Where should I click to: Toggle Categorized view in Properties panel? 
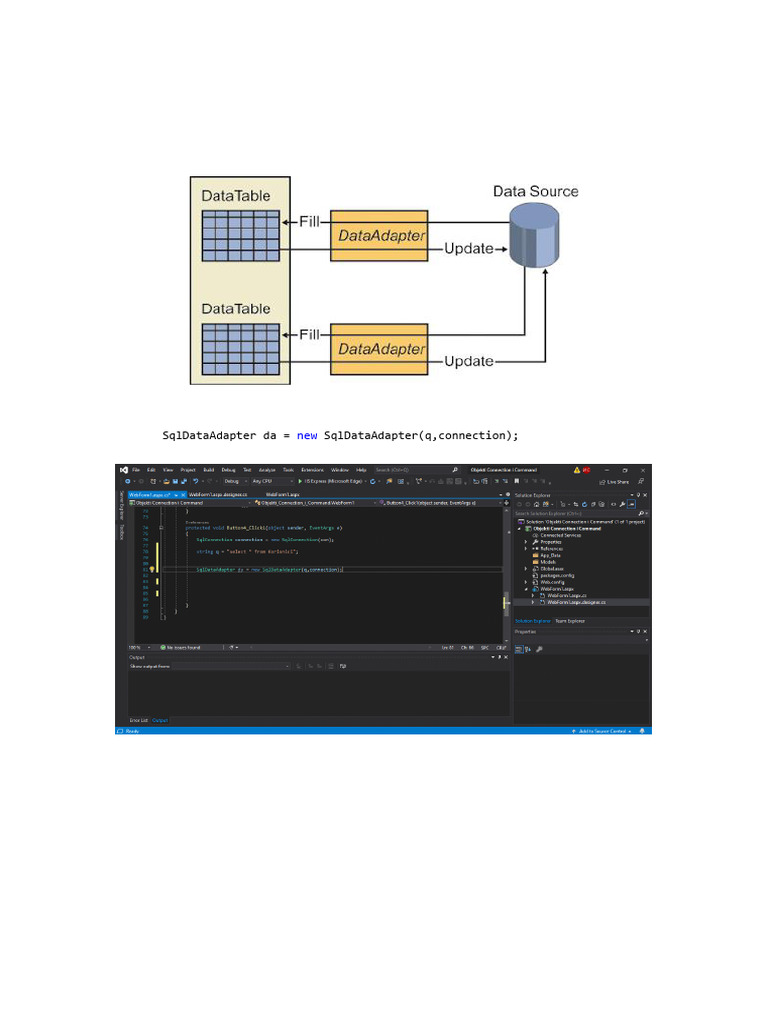(519, 649)
